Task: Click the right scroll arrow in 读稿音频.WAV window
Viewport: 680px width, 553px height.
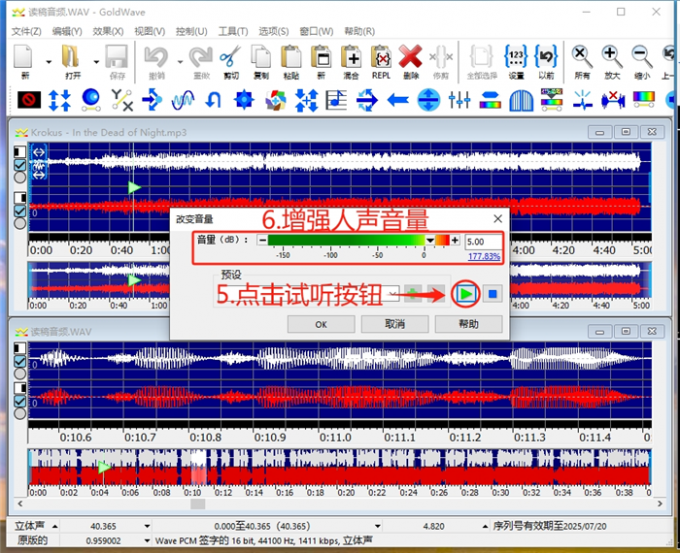Action: point(660,504)
